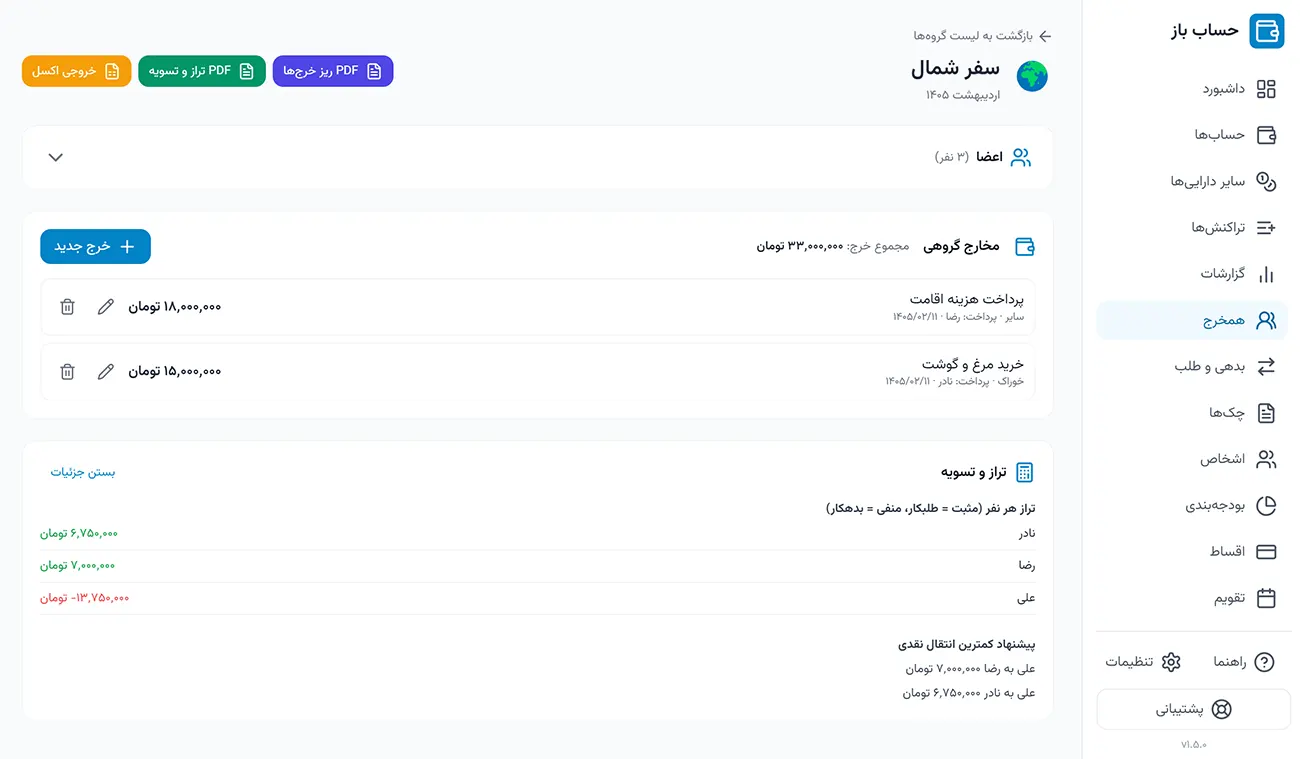Click بازگشت به لیست گروه‌ها link

point(973,36)
